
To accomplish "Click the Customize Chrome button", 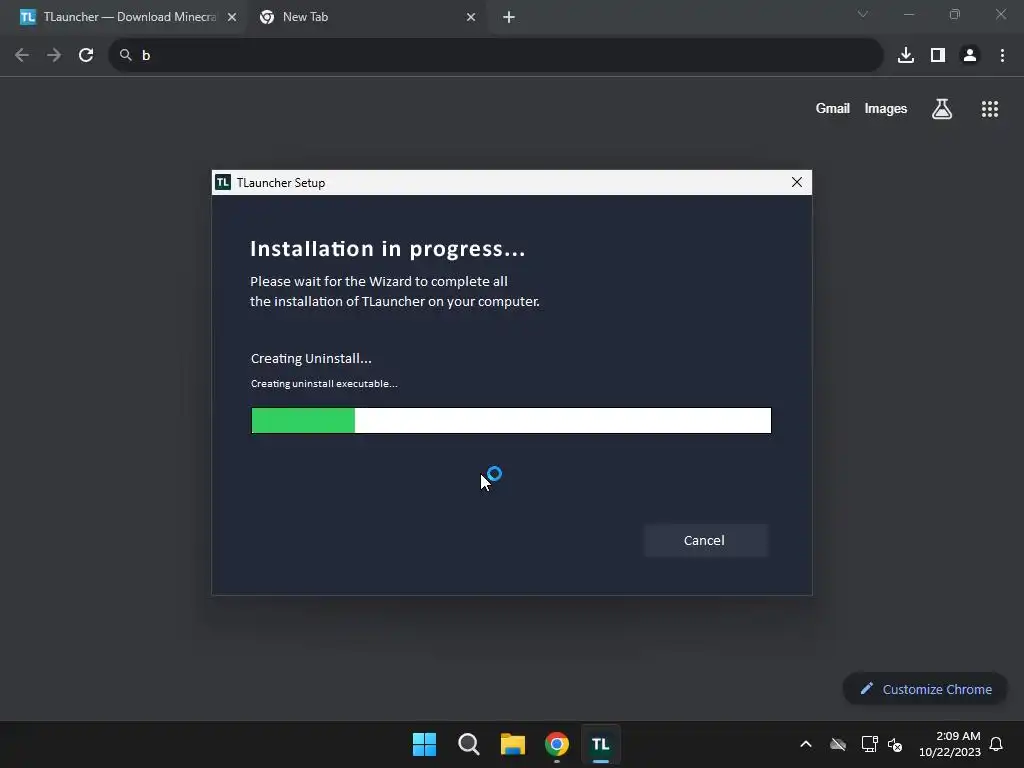I will coord(925,689).
